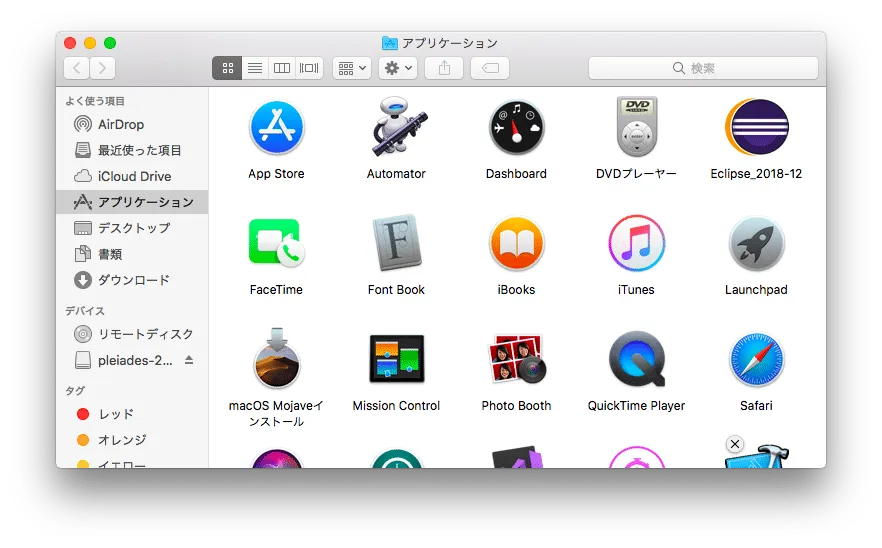Screen dimensions: 882x548
Task: Click the Launchpad label text
Action: tap(756, 290)
